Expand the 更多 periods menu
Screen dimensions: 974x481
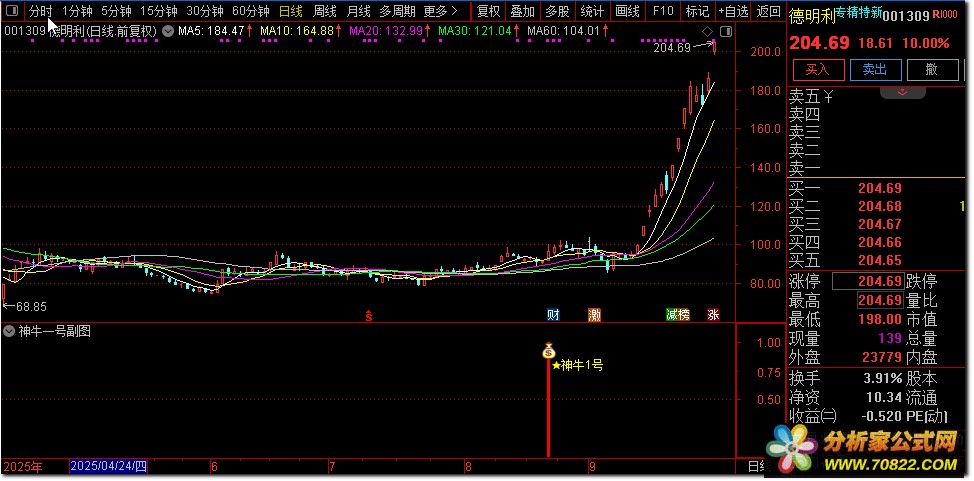pos(440,11)
